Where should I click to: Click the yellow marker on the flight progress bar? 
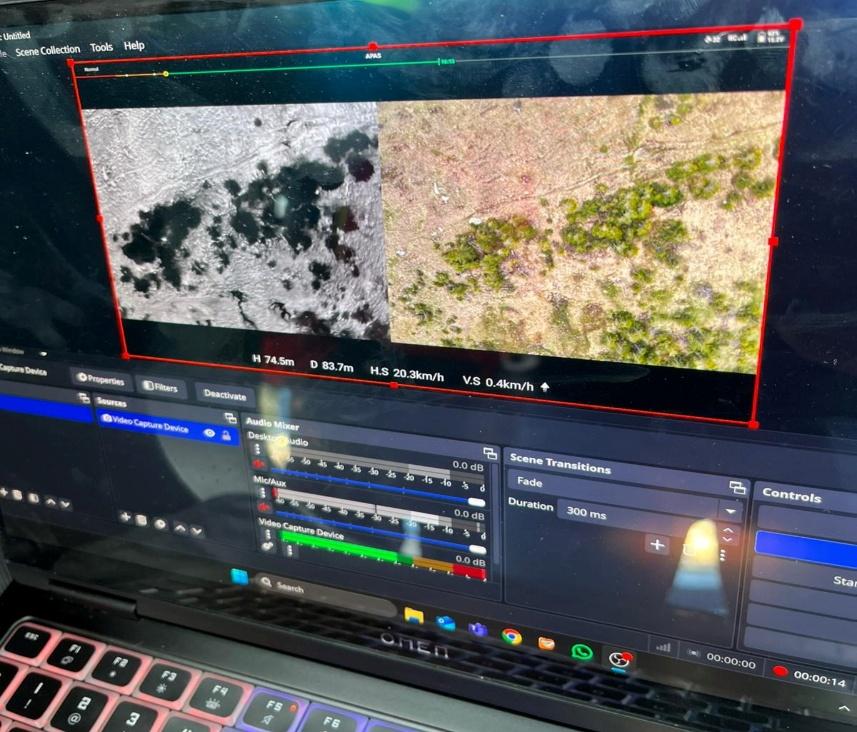click(x=166, y=73)
